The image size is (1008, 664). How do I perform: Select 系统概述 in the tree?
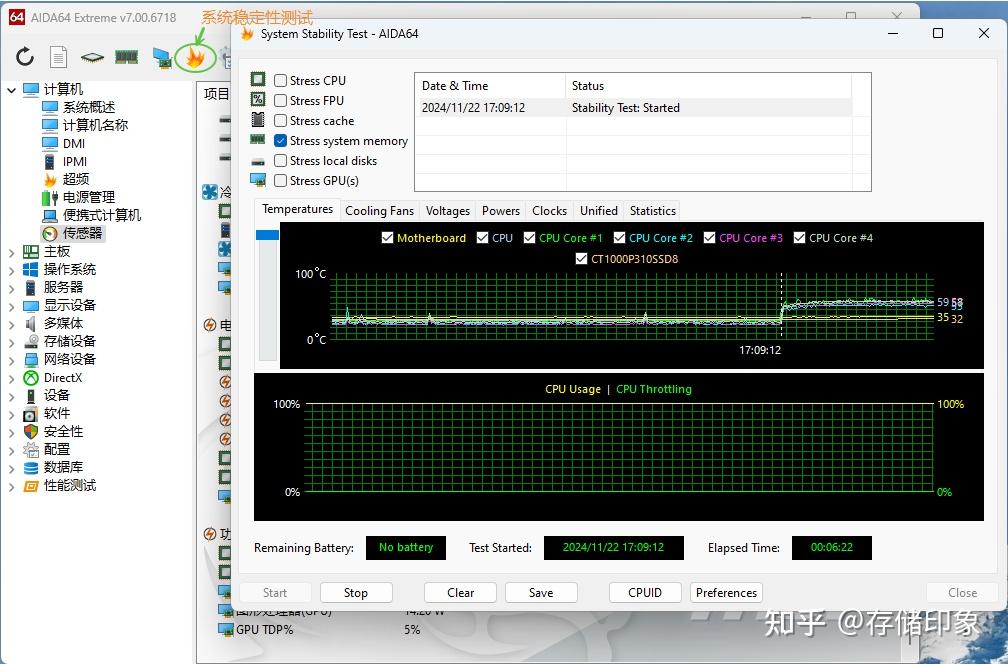[x=89, y=107]
